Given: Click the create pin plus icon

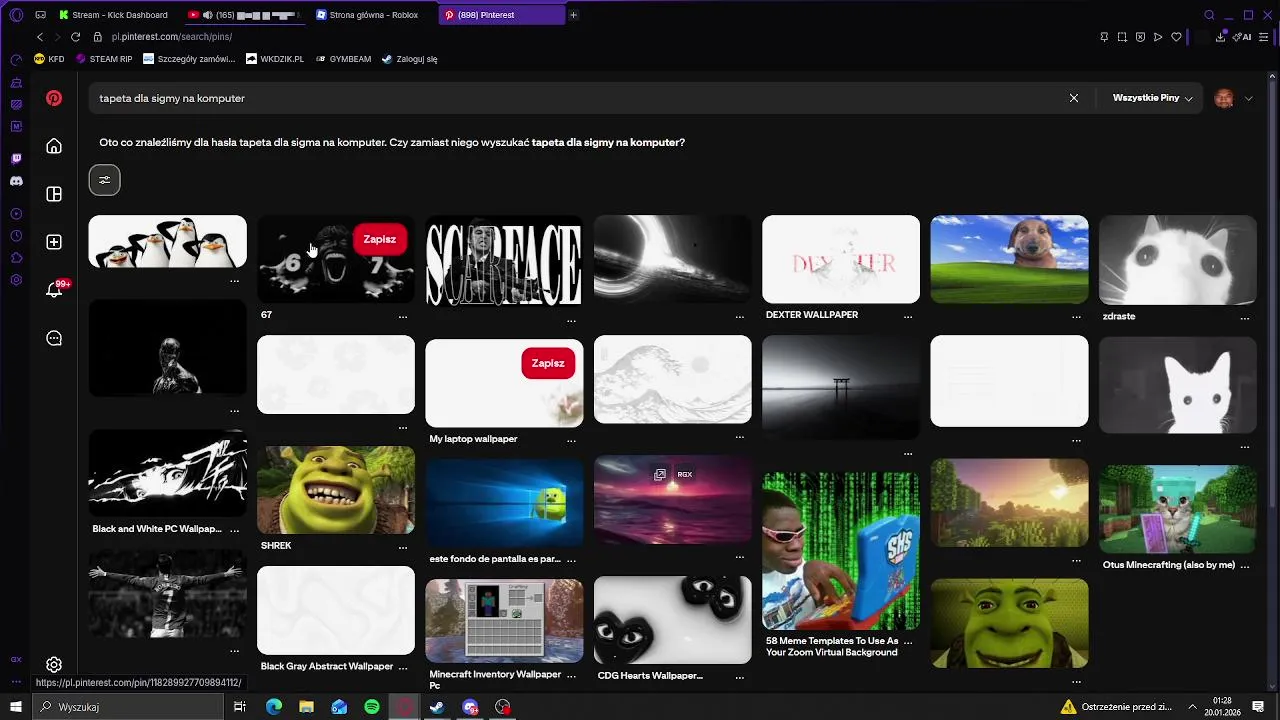Looking at the screenshot, I should pos(54,242).
